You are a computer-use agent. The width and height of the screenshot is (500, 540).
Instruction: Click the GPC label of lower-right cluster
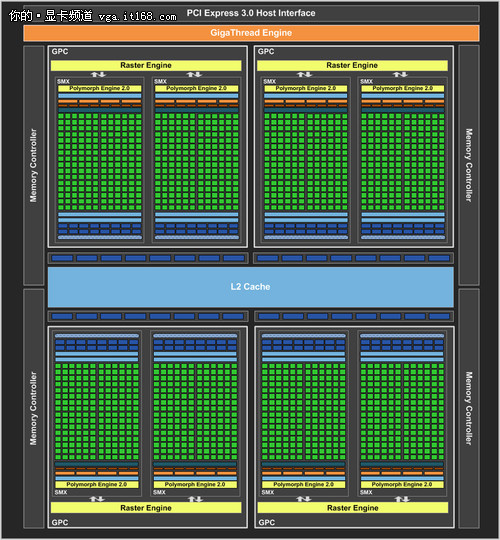267,522
